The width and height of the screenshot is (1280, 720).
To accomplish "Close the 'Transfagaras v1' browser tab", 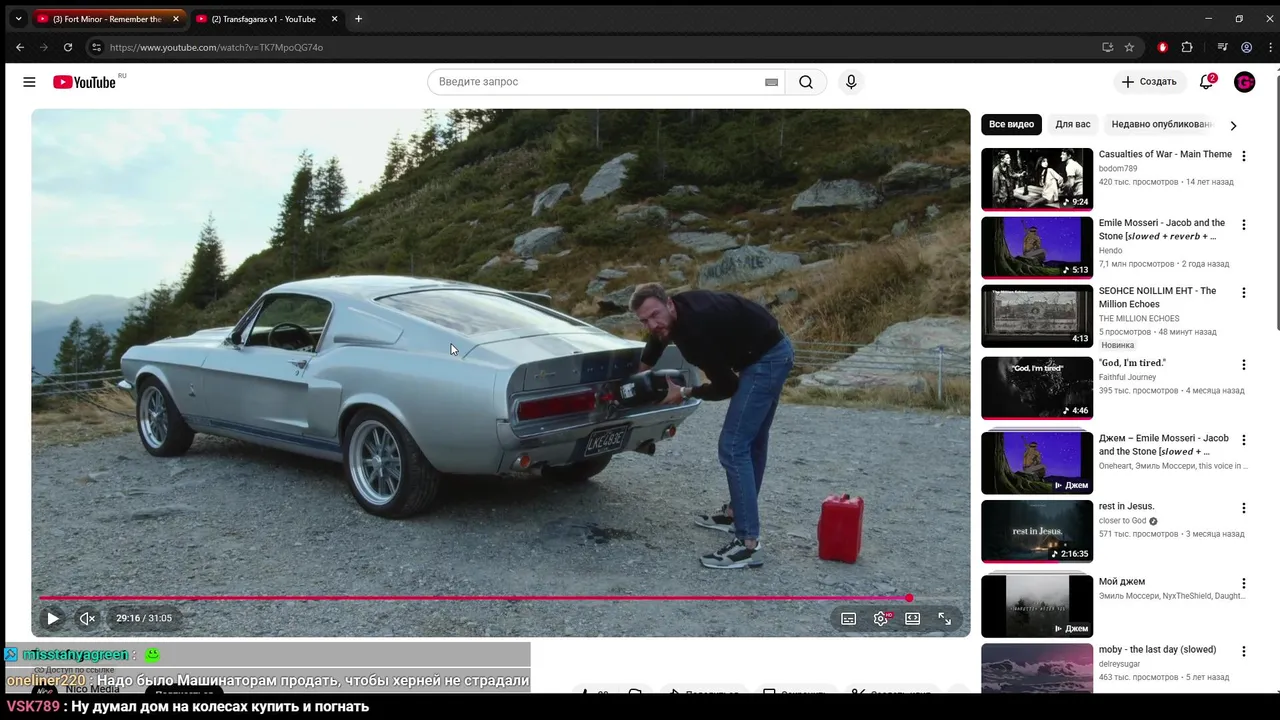I will pos(334,19).
